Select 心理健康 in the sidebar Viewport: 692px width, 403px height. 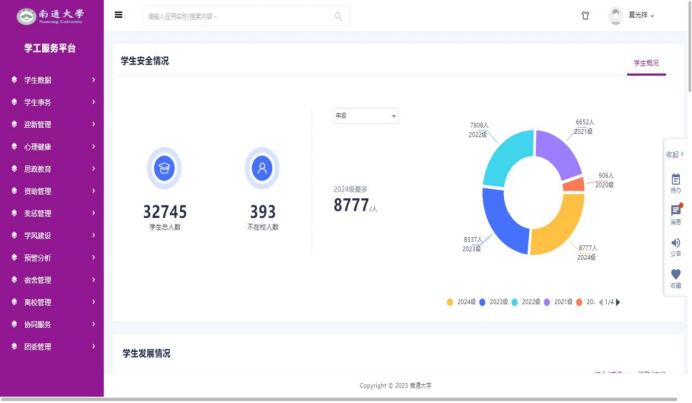(x=52, y=147)
